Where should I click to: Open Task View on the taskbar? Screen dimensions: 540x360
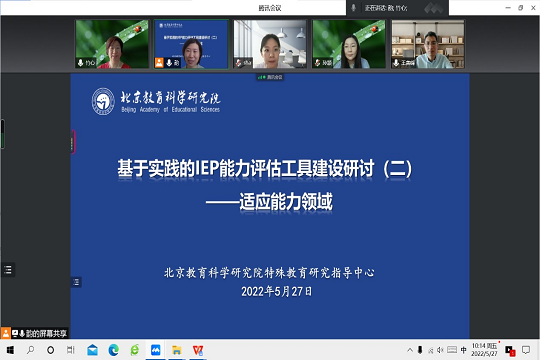[x=71, y=350]
